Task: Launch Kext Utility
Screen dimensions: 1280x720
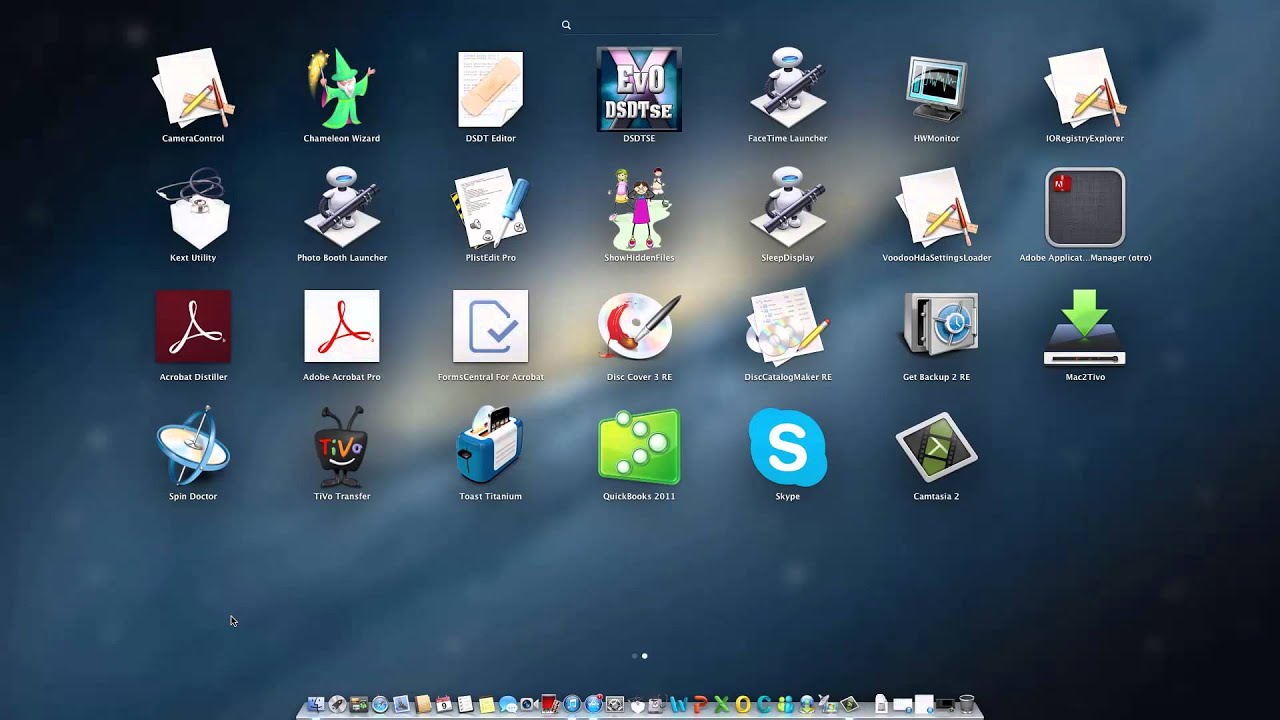Action: pyautogui.click(x=193, y=208)
